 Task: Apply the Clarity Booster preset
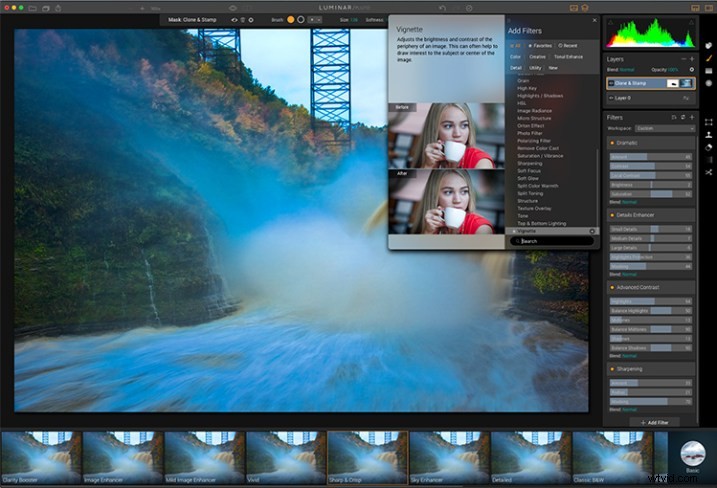(41, 457)
